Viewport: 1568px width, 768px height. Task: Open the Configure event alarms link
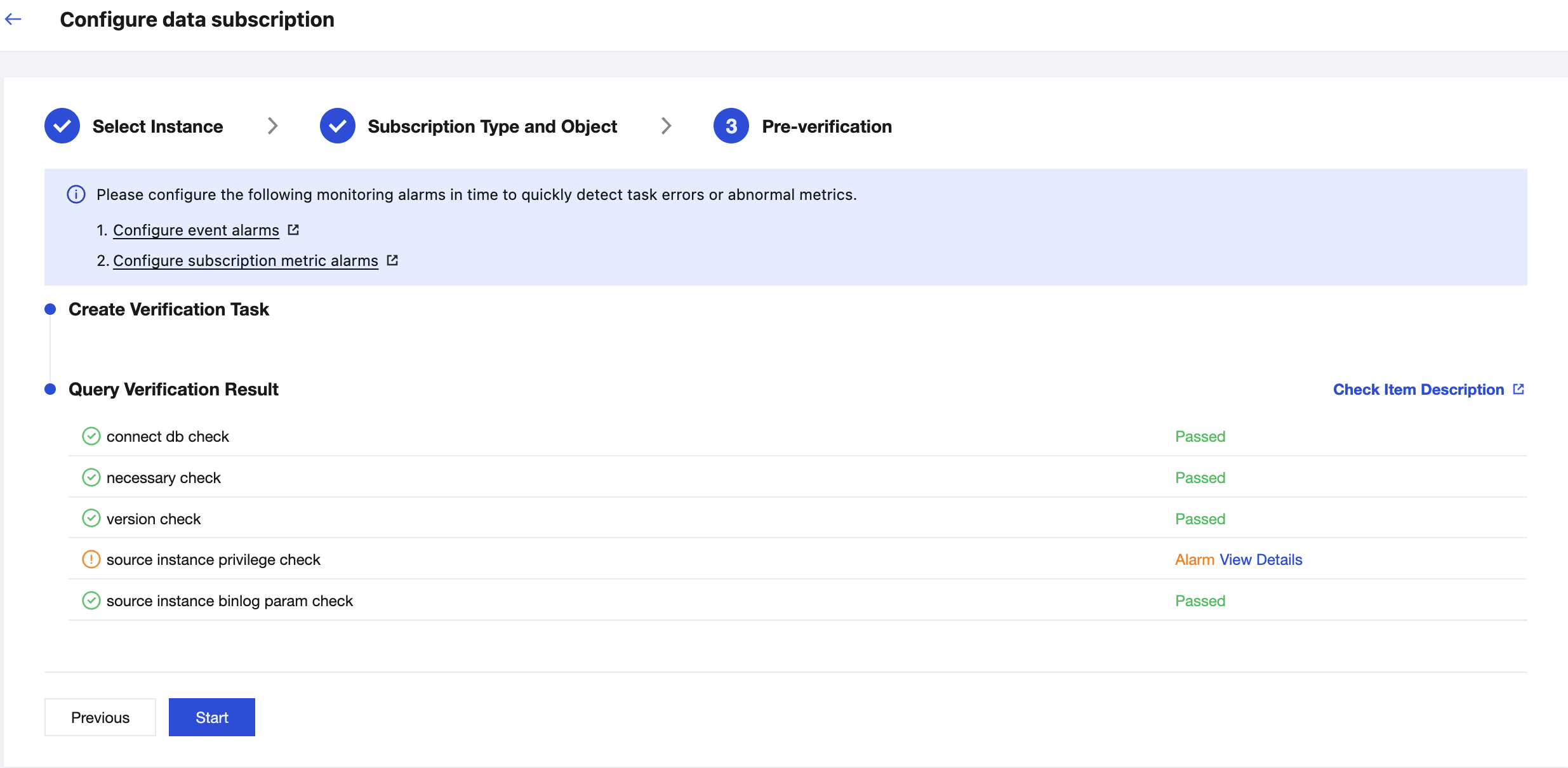196,230
